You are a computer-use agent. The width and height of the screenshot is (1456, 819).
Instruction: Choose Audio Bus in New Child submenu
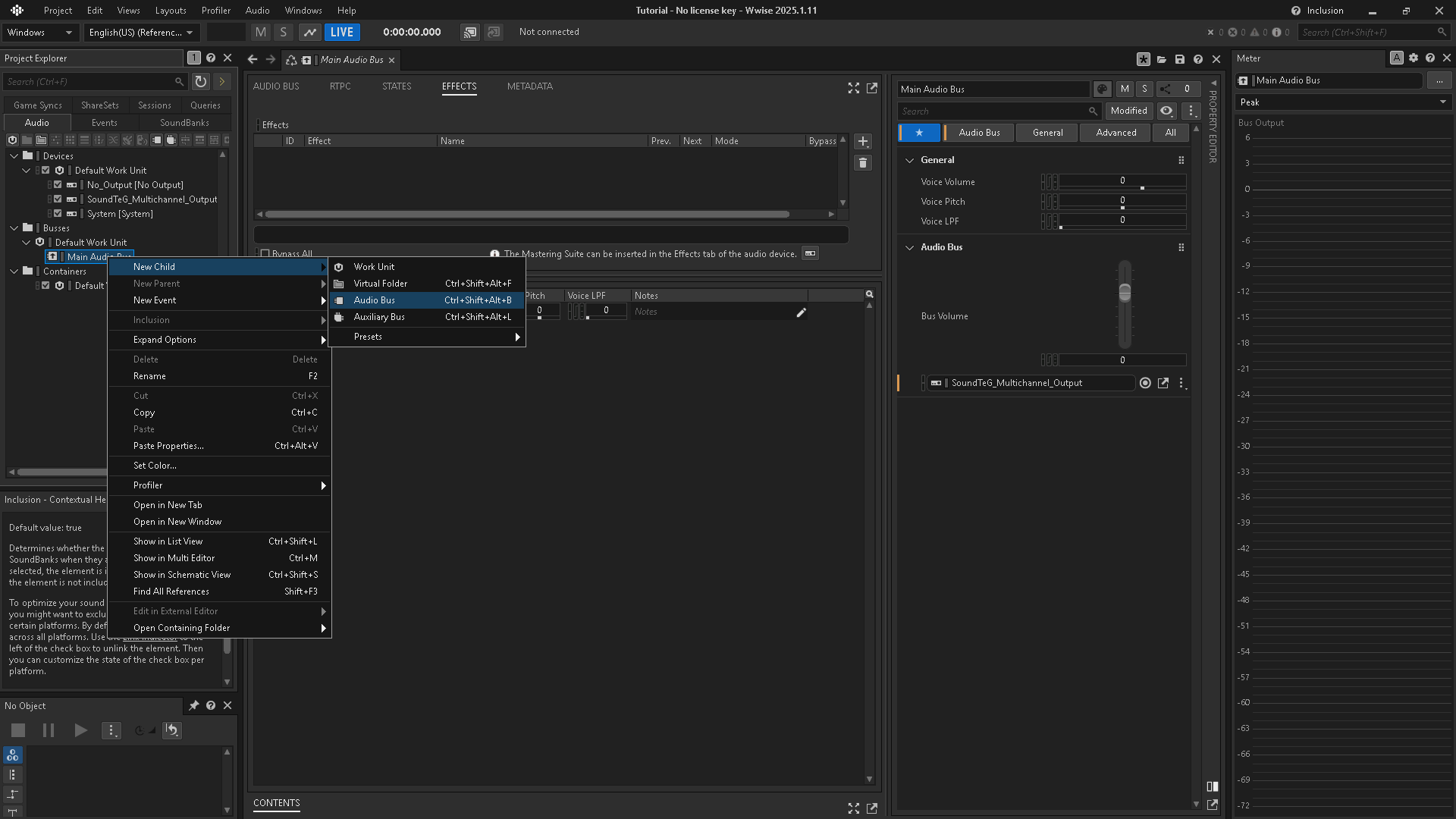tap(427, 300)
